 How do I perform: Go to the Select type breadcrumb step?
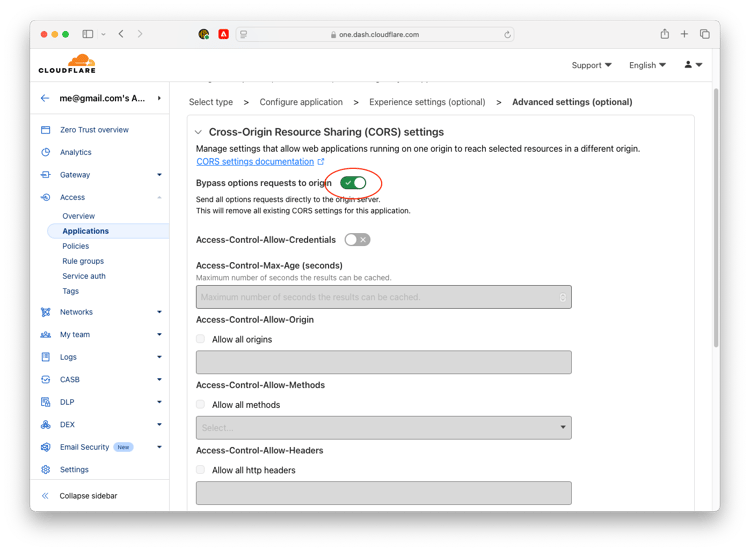211,102
